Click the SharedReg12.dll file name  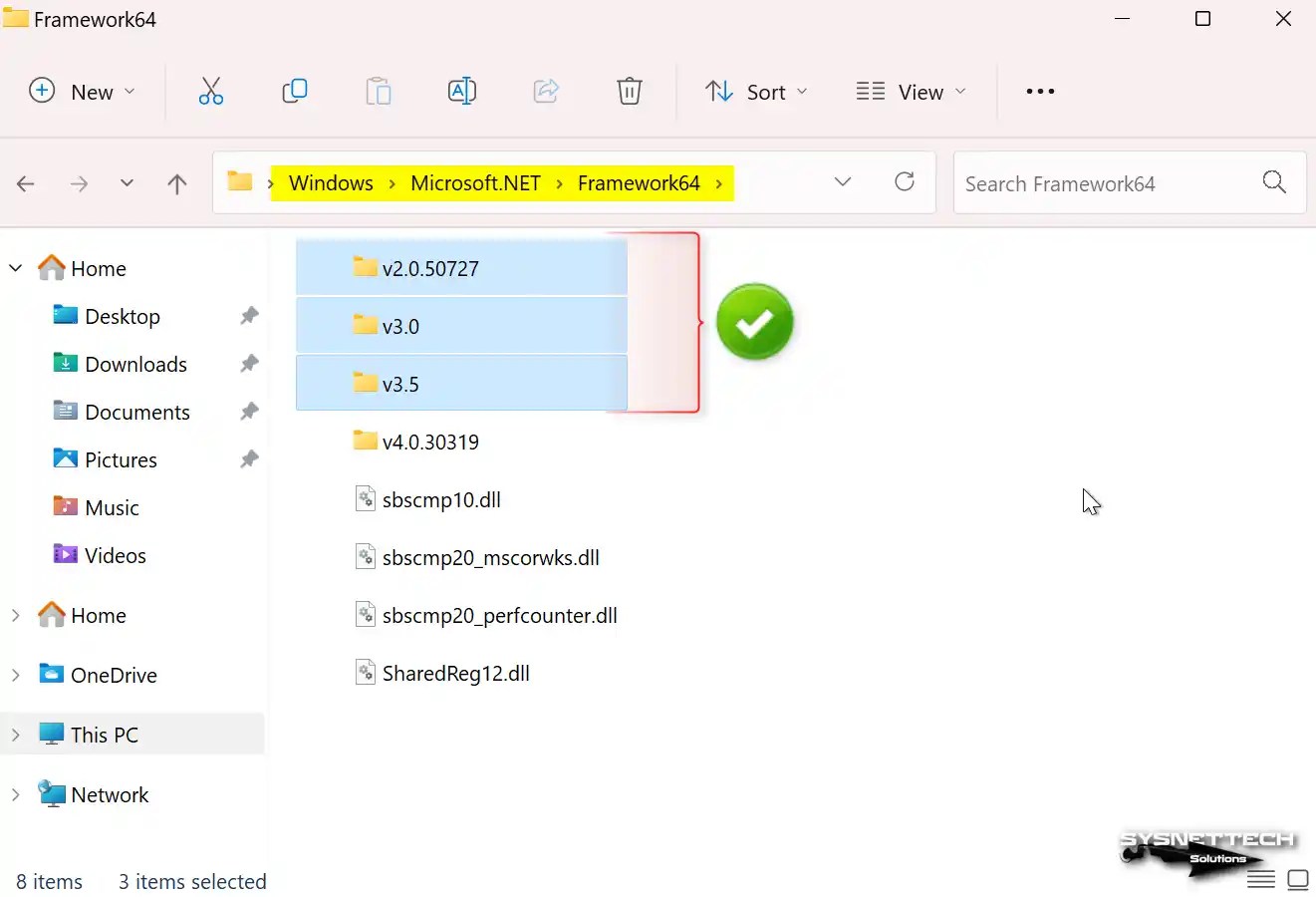coord(456,673)
